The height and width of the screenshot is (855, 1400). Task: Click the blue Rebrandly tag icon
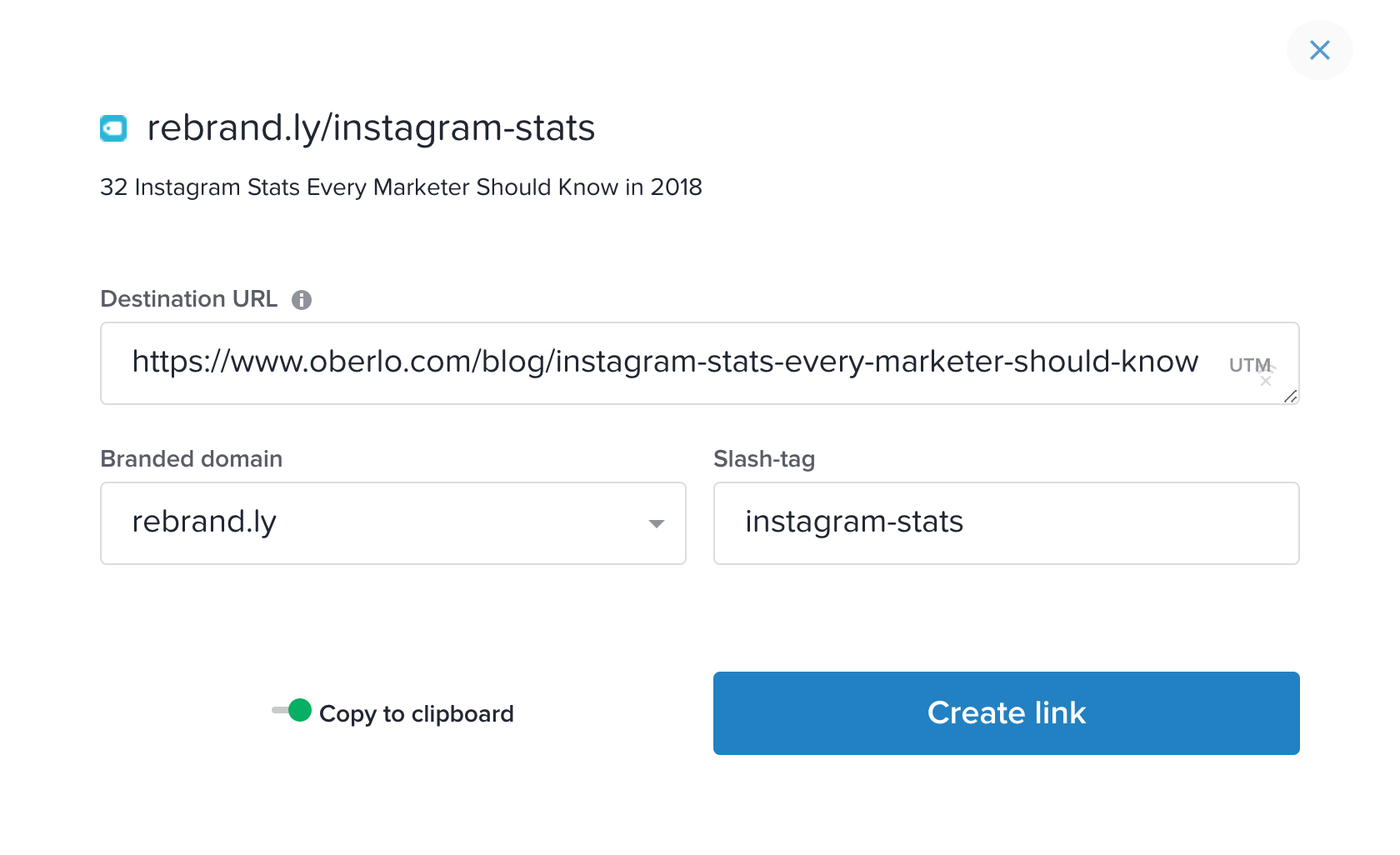click(x=113, y=128)
